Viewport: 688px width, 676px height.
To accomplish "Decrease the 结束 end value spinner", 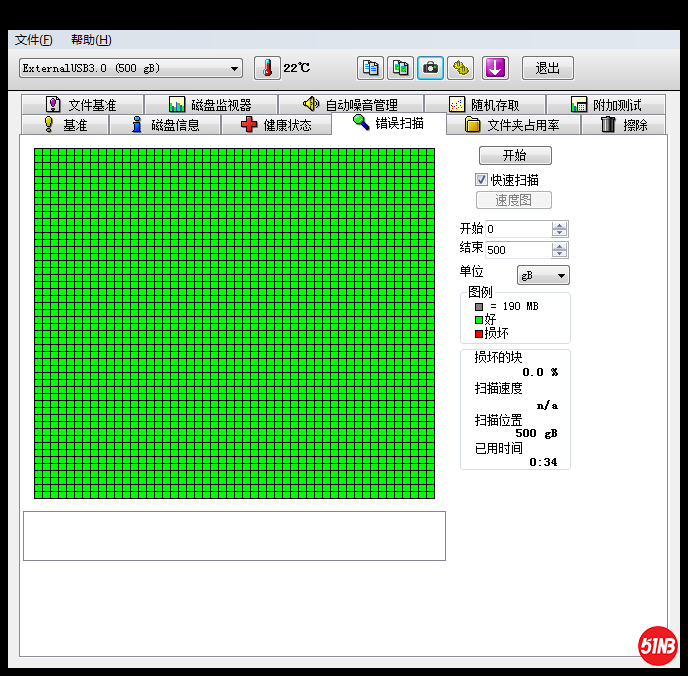I will pos(560,254).
